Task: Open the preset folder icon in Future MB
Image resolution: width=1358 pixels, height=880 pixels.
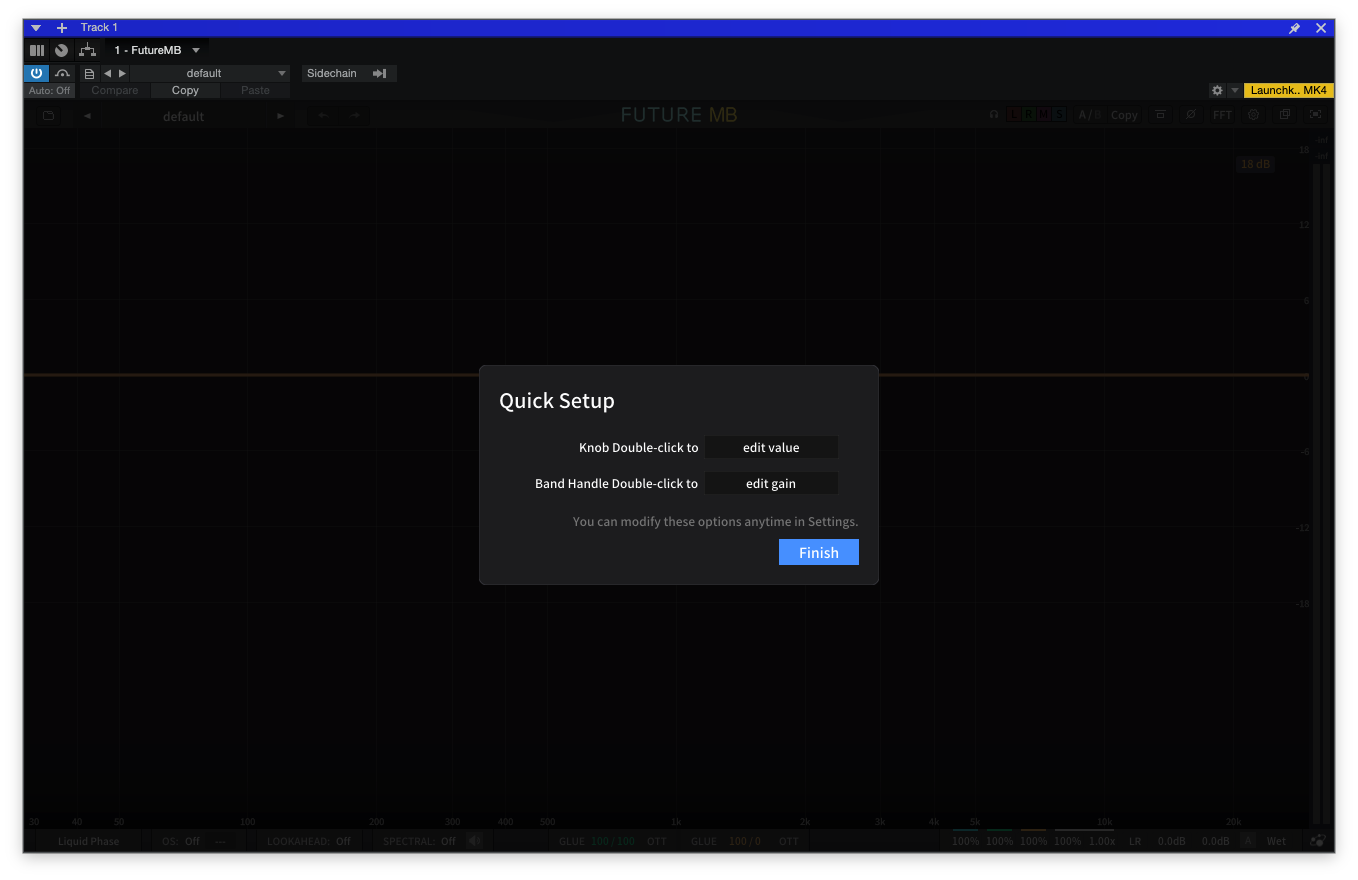Action: [x=48, y=116]
